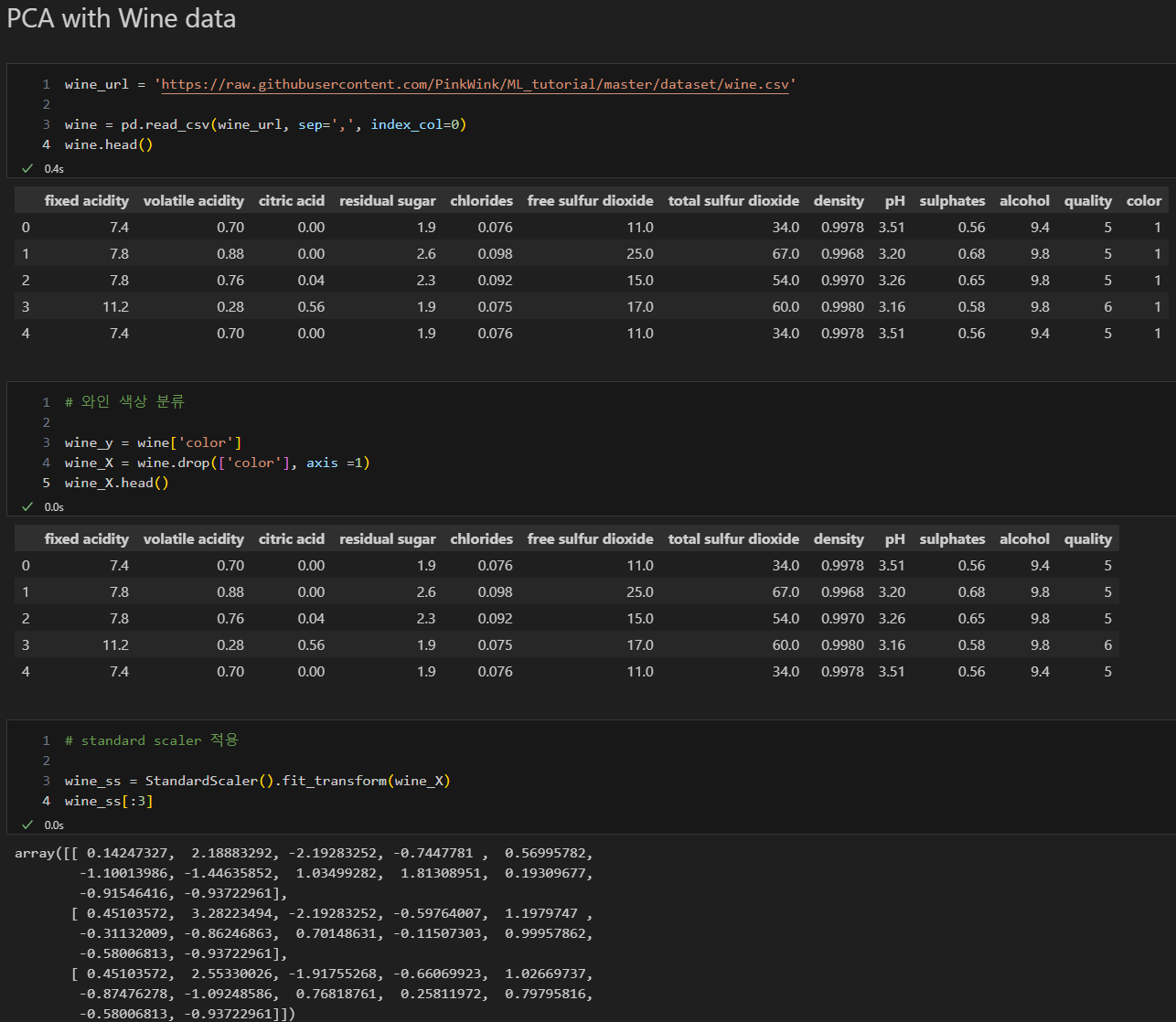The width and height of the screenshot is (1176, 1022).
Task: Click the wine.drop(['color'], axis =1) line
Action: tap(217, 463)
